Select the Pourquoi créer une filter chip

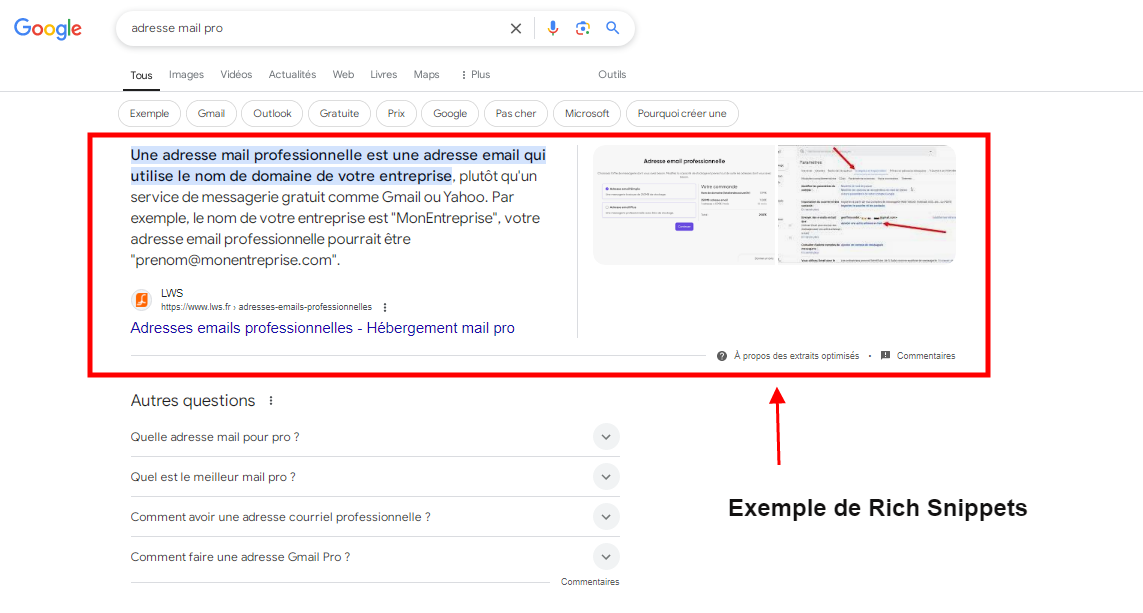pos(682,113)
